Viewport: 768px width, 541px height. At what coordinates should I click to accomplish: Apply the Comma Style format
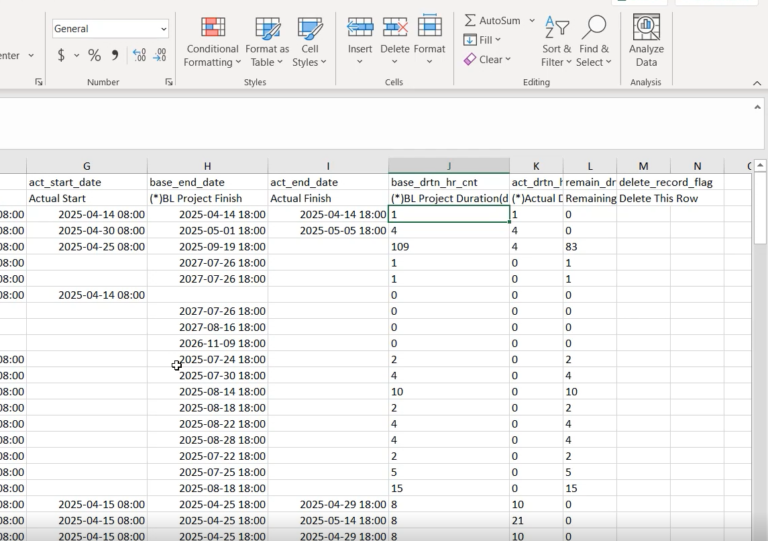(x=115, y=55)
